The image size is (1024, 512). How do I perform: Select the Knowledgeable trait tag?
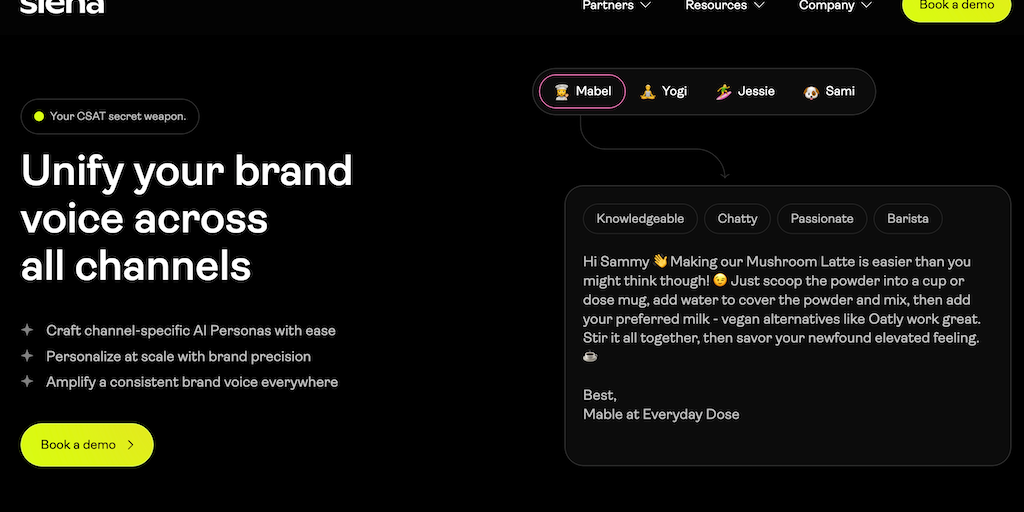(640, 219)
